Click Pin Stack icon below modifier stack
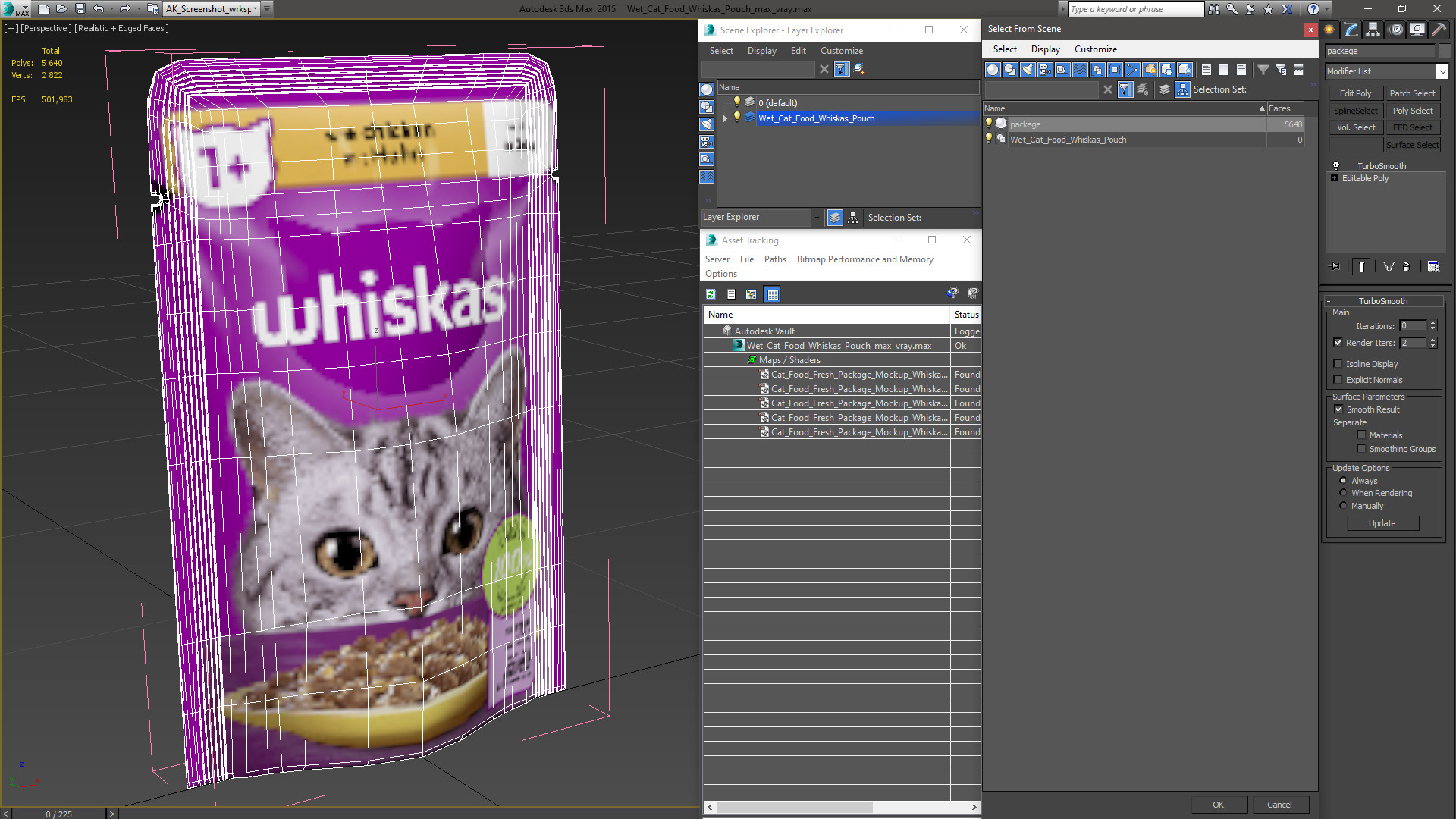The image size is (1456, 819). pos(1335,267)
